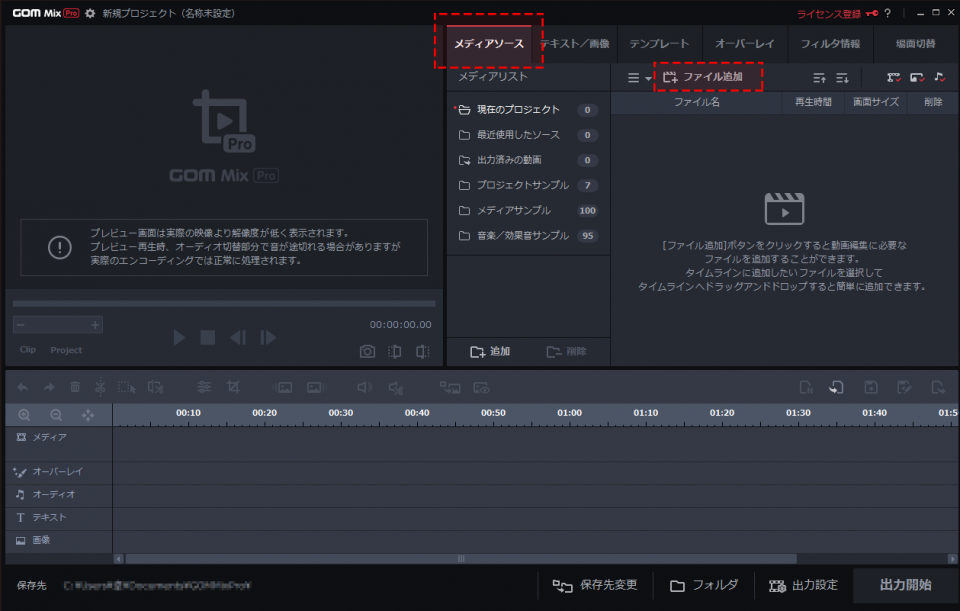This screenshot has height=611, width=960.
Task: Switch preview mode to Project
Action: point(66,350)
